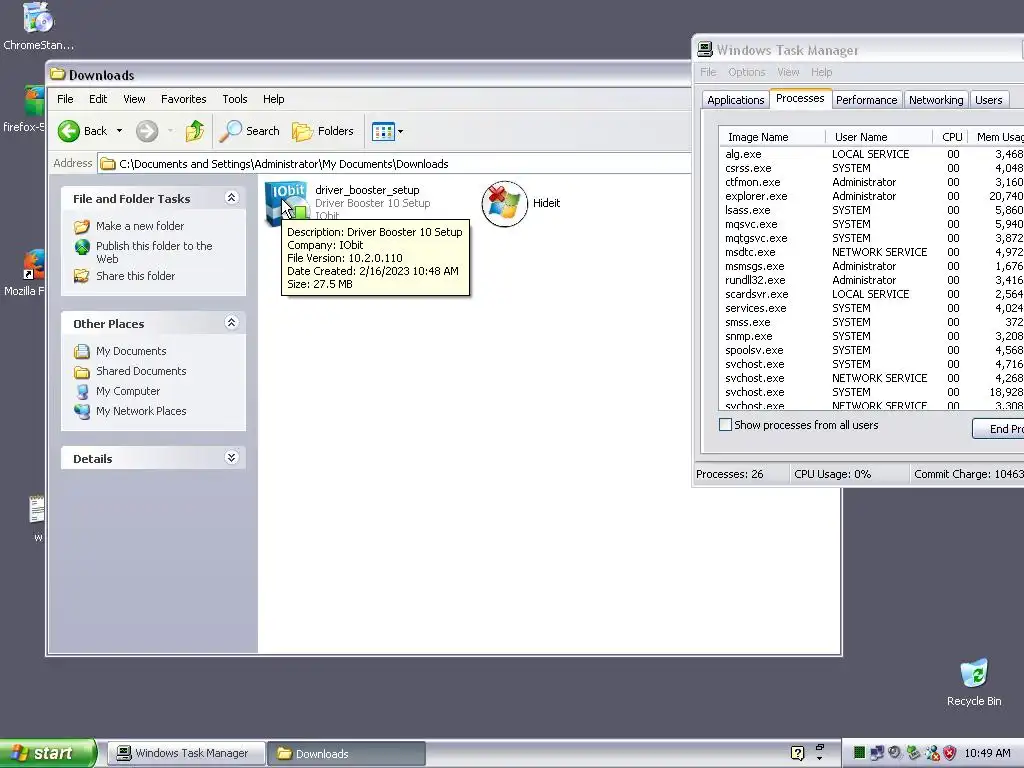Click red security shield tray icon

950,753
